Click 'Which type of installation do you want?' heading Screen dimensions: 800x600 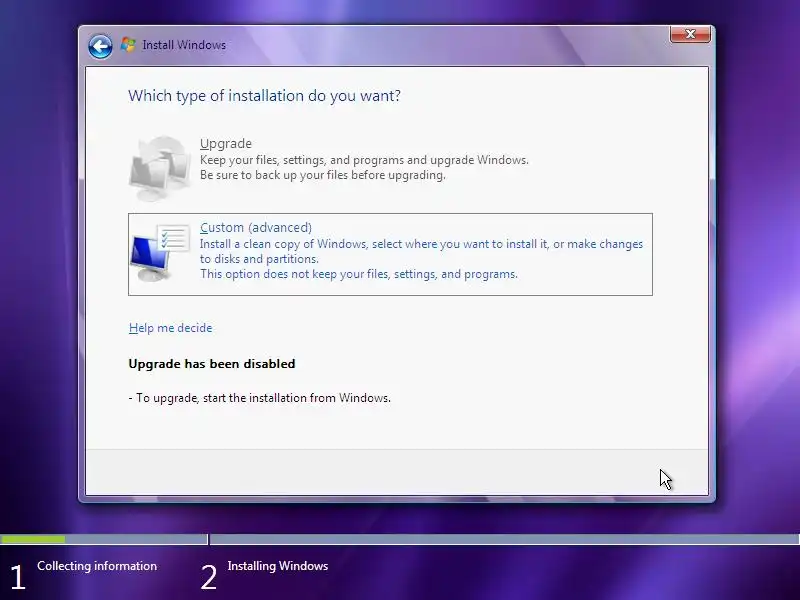tap(264, 96)
